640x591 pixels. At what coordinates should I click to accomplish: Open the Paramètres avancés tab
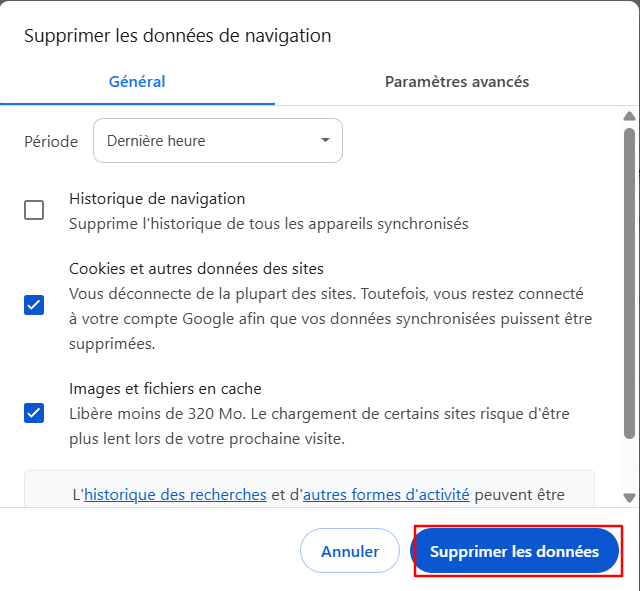point(457,82)
